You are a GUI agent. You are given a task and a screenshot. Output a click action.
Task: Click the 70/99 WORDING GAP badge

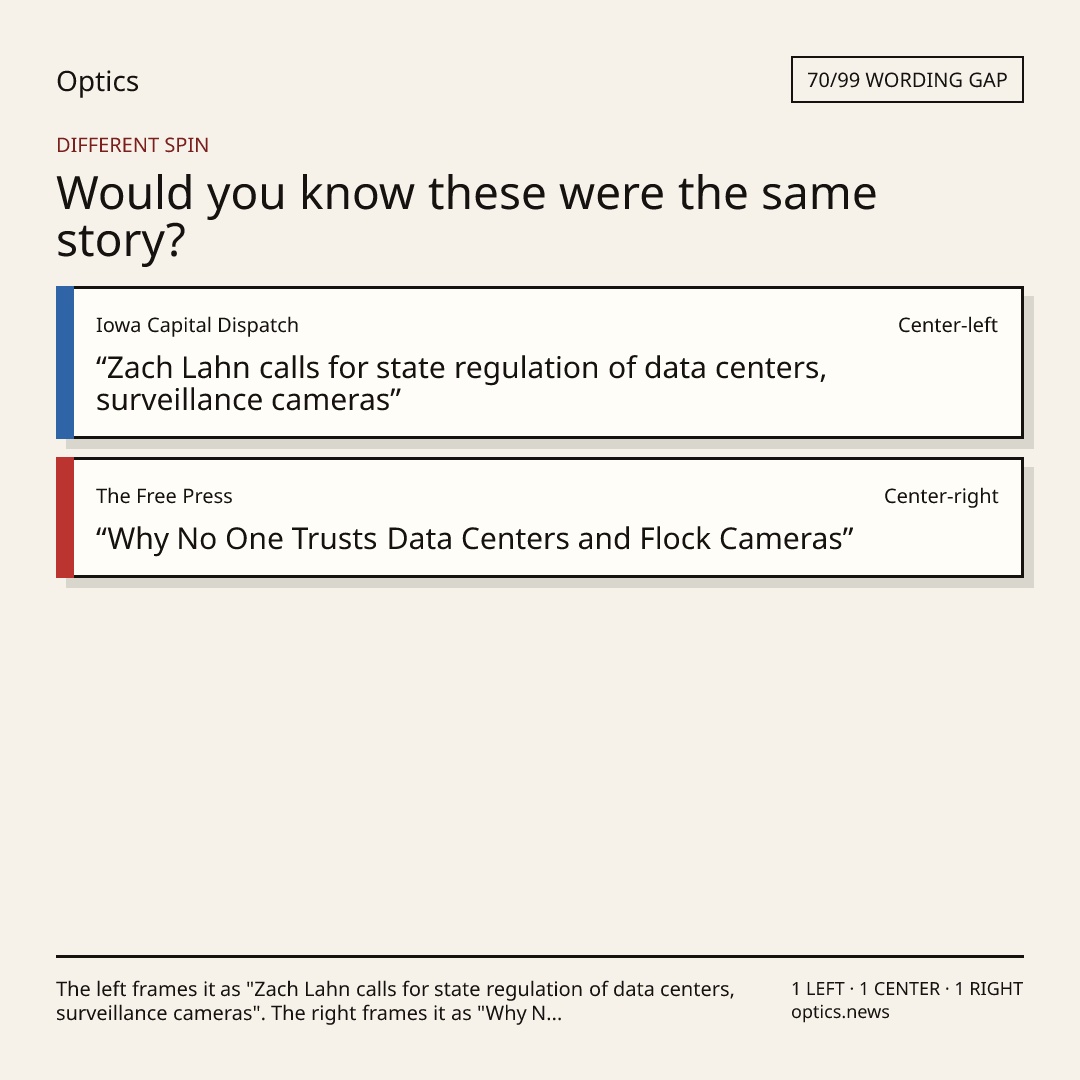click(907, 80)
